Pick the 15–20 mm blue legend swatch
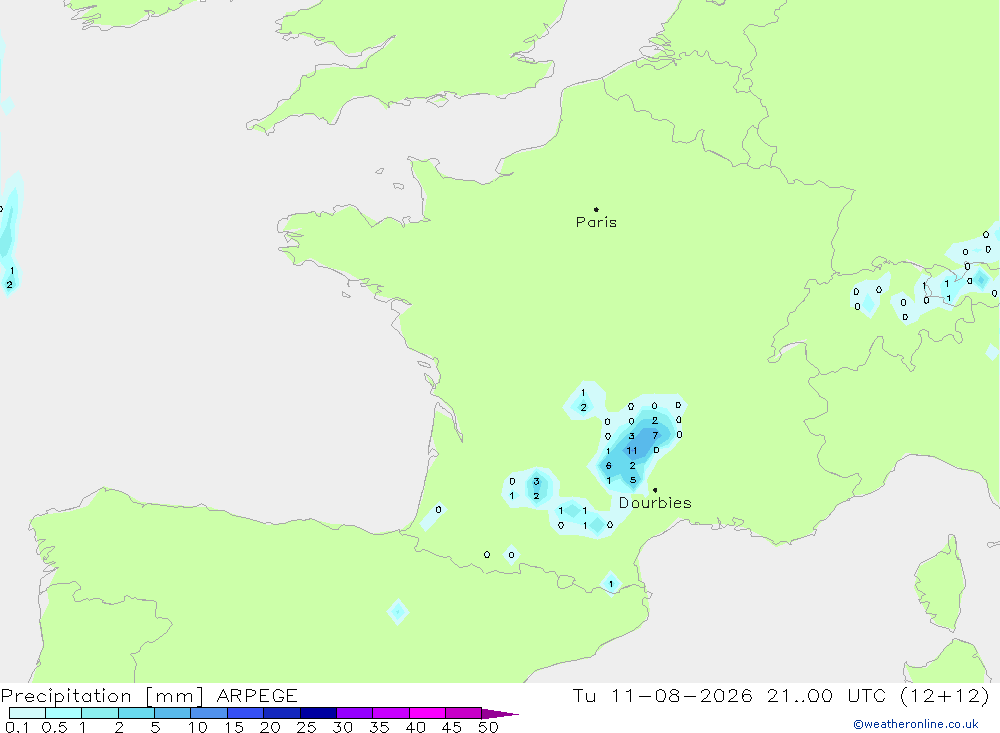 coord(246,713)
